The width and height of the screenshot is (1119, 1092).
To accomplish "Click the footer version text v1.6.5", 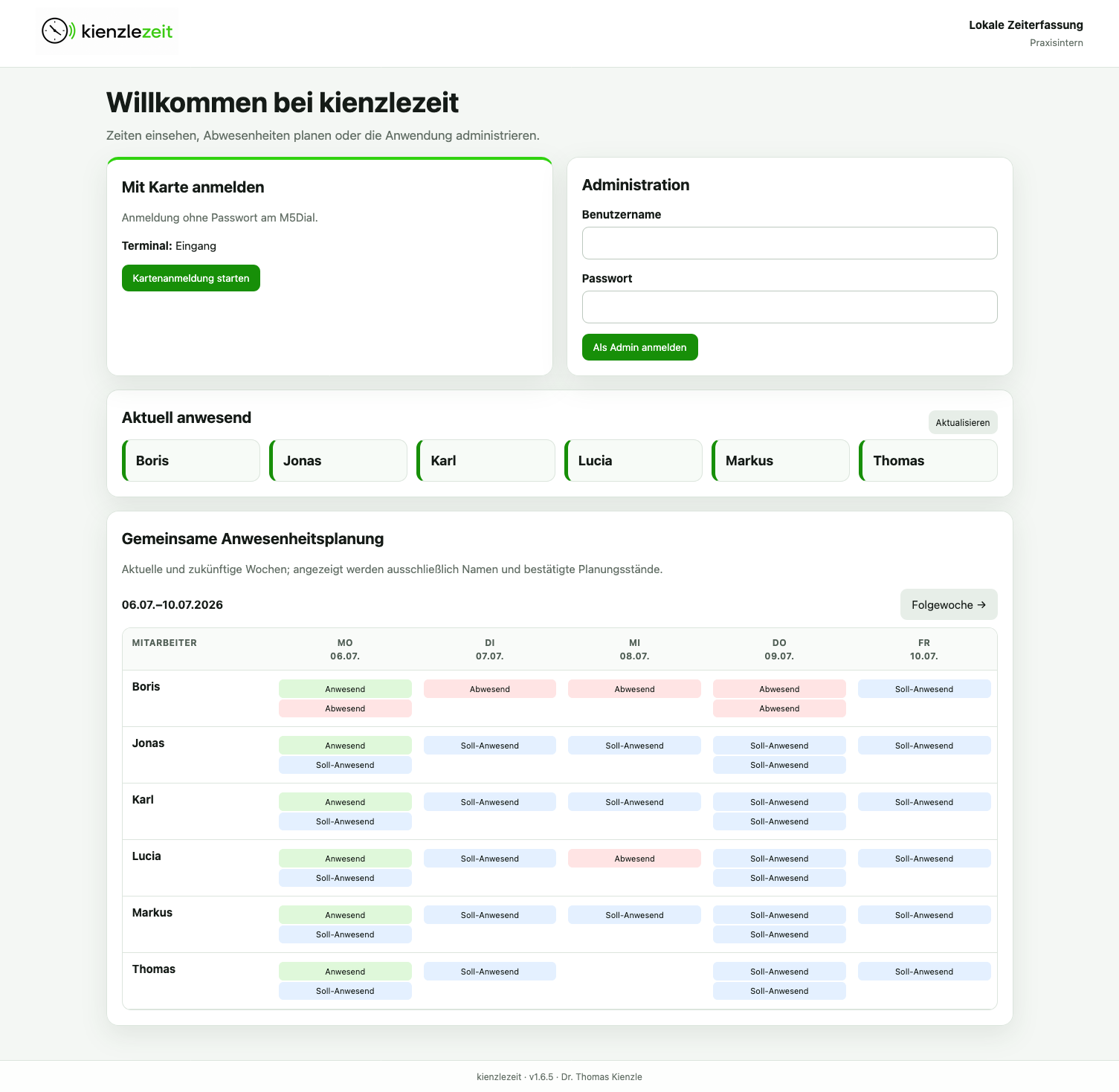I will [541, 1077].
